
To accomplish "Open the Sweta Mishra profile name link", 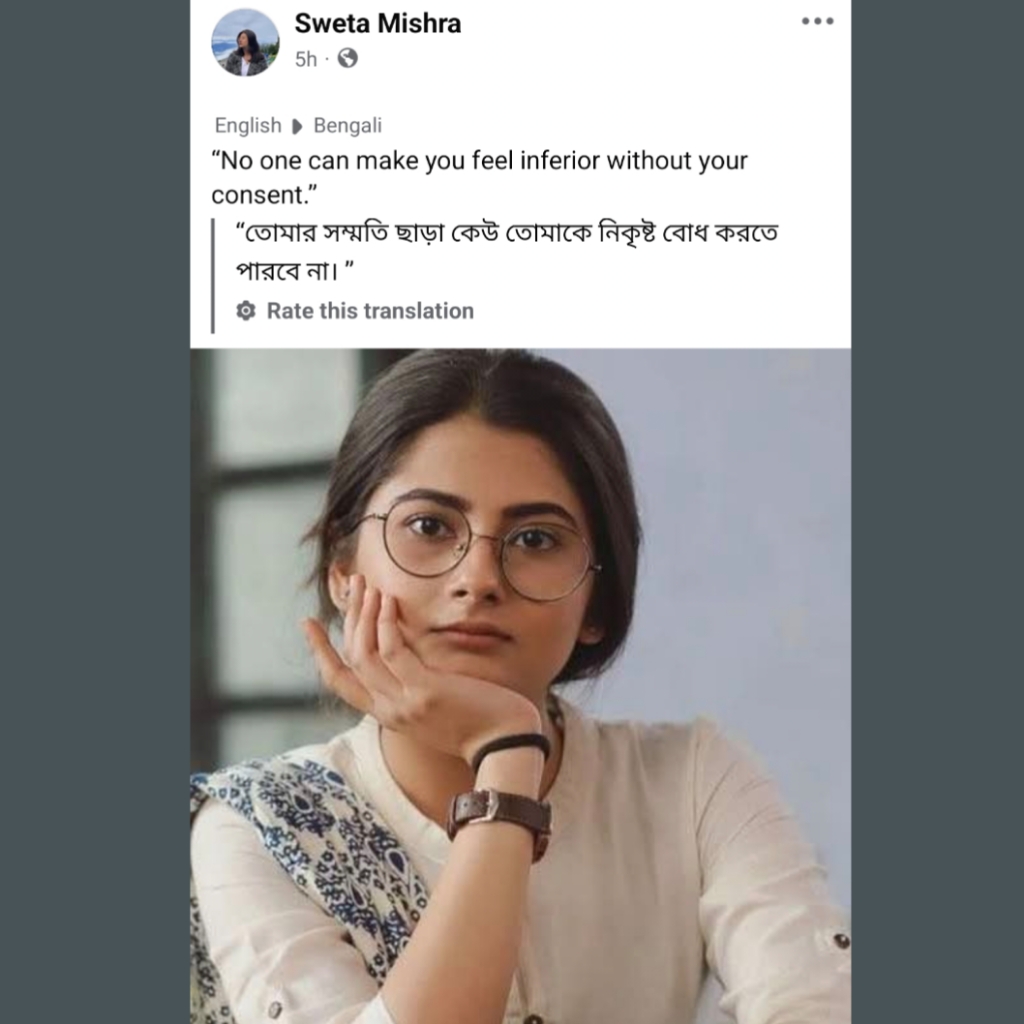I will (x=377, y=24).
